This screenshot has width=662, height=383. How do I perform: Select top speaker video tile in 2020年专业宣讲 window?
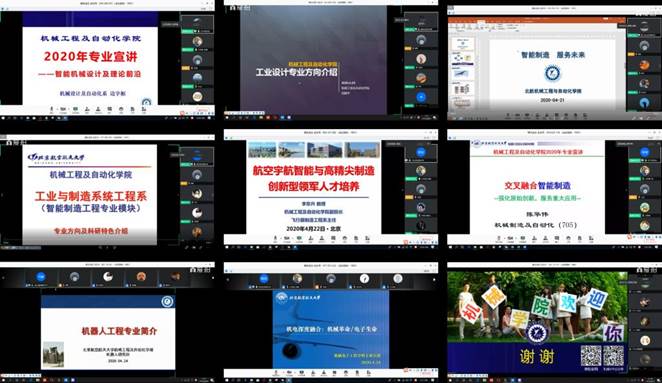click(197, 23)
